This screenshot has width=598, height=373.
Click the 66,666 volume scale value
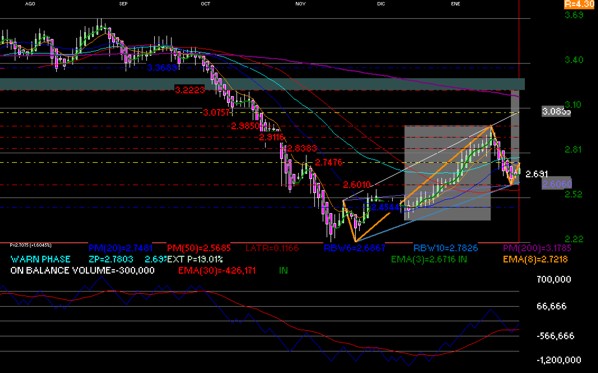[551, 306]
